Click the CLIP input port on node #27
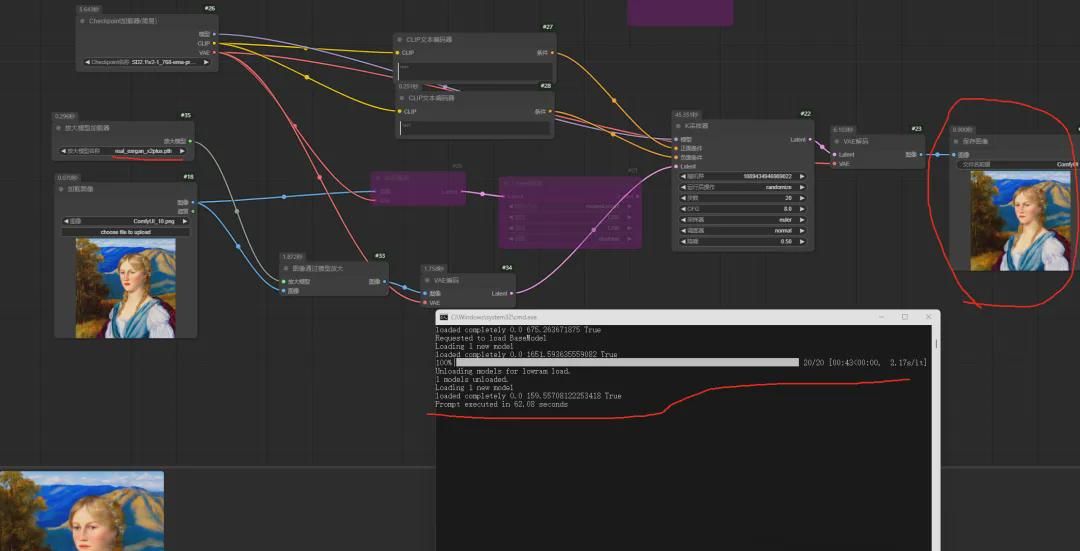The height and width of the screenshot is (551, 1080). 397,53
